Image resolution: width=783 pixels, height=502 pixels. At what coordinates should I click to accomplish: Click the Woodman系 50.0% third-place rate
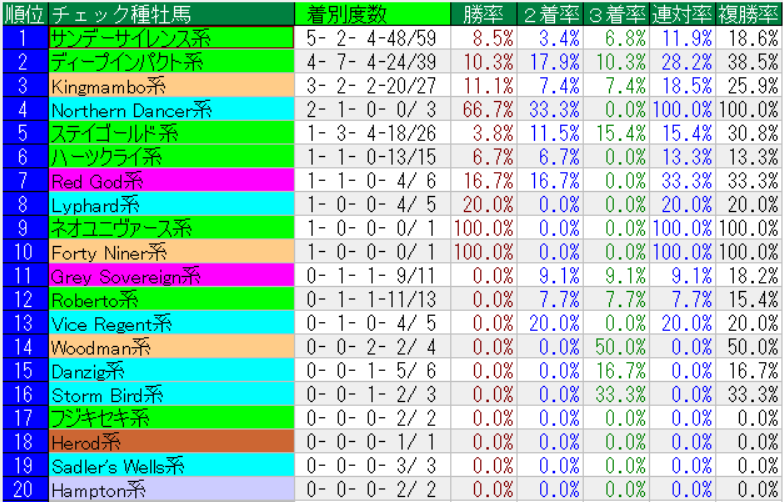point(617,347)
